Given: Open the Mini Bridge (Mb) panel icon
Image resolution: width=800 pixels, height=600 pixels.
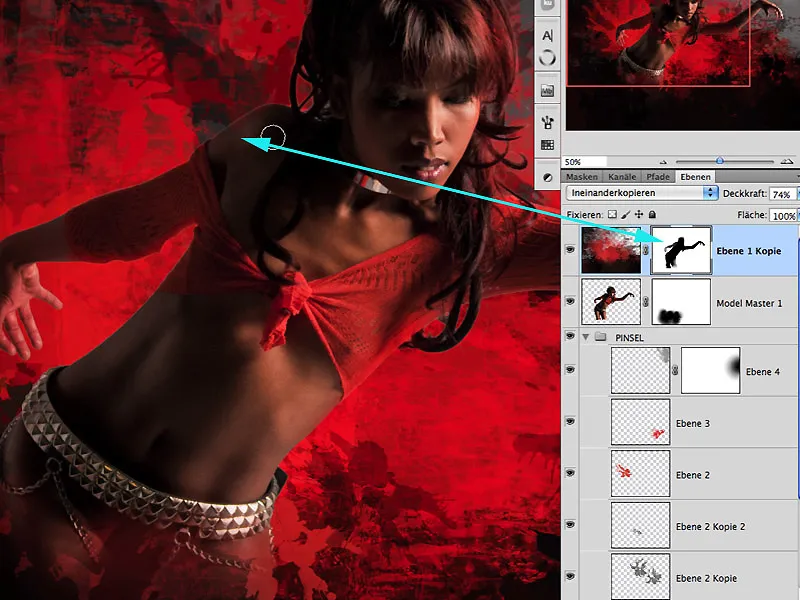Looking at the screenshot, I should (547, 91).
